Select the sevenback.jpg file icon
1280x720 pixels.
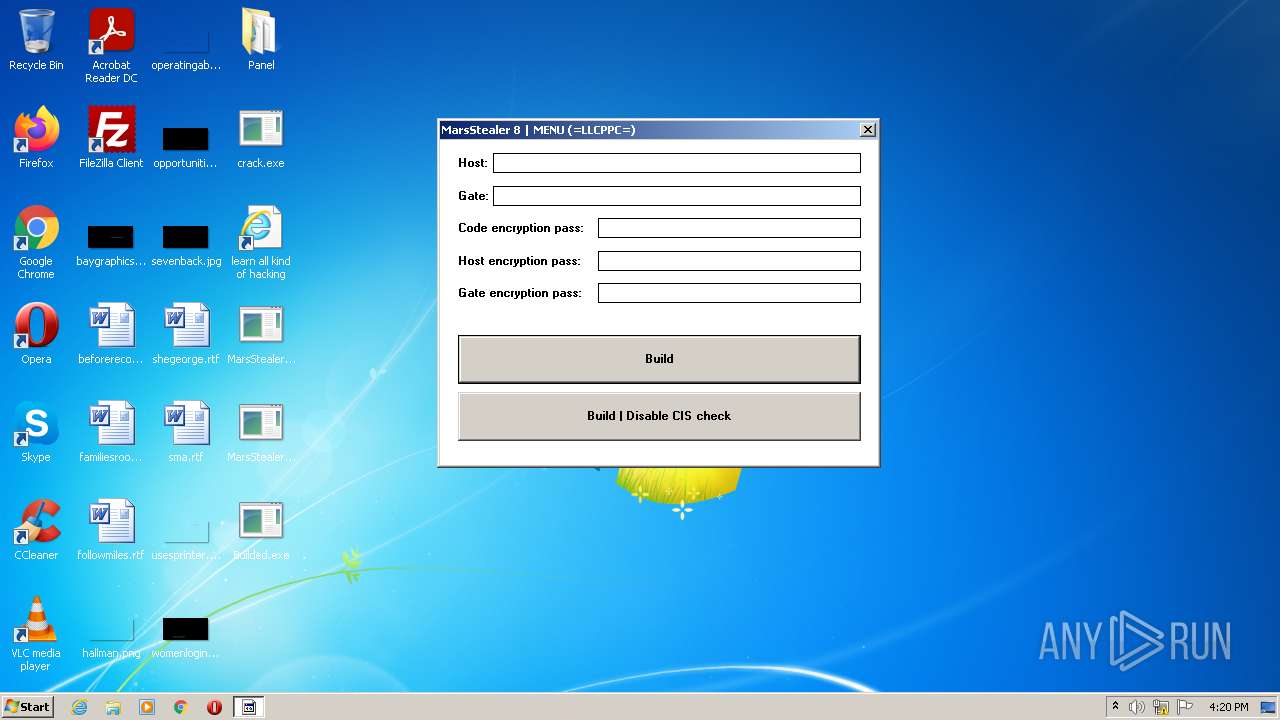pyautogui.click(x=186, y=246)
